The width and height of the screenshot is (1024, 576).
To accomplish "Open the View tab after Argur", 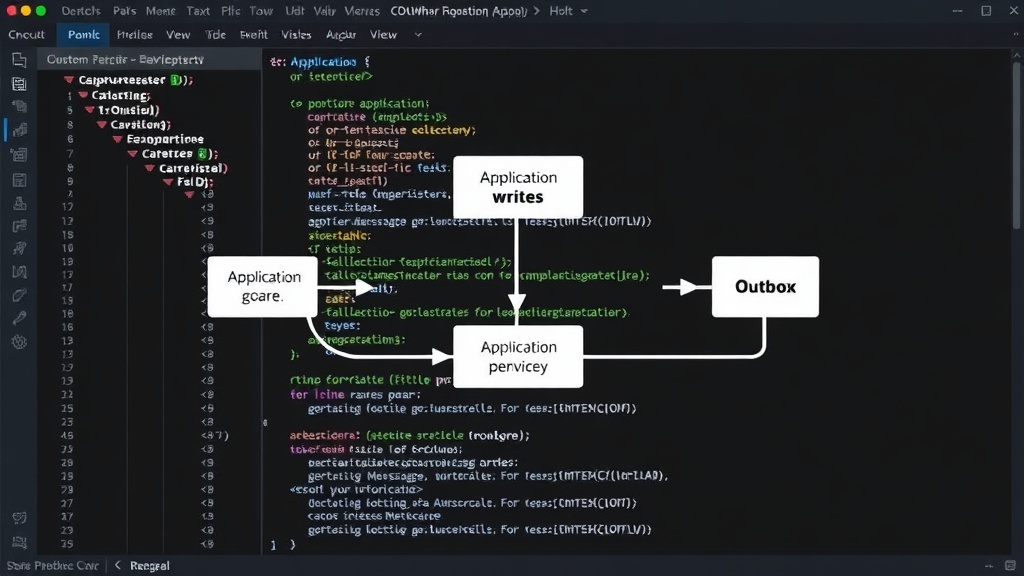I will [x=383, y=35].
